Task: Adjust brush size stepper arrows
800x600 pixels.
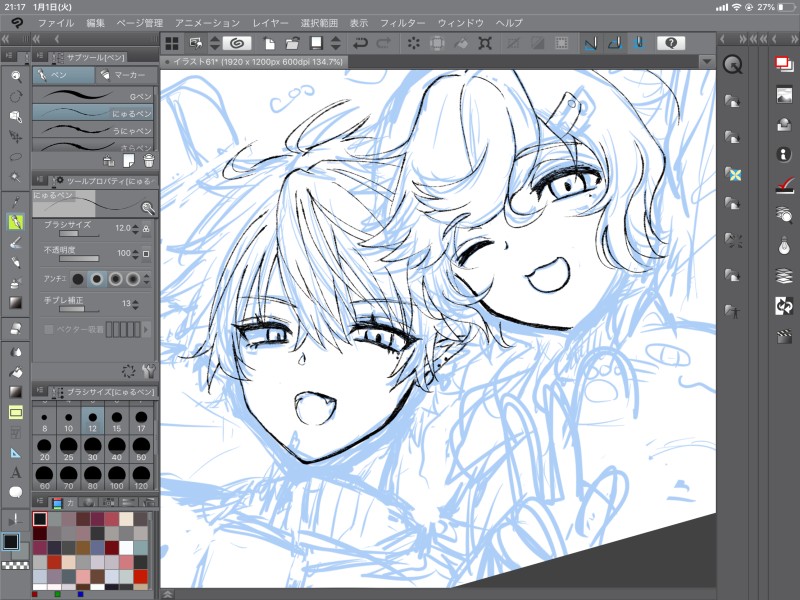Action: click(136, 229)
